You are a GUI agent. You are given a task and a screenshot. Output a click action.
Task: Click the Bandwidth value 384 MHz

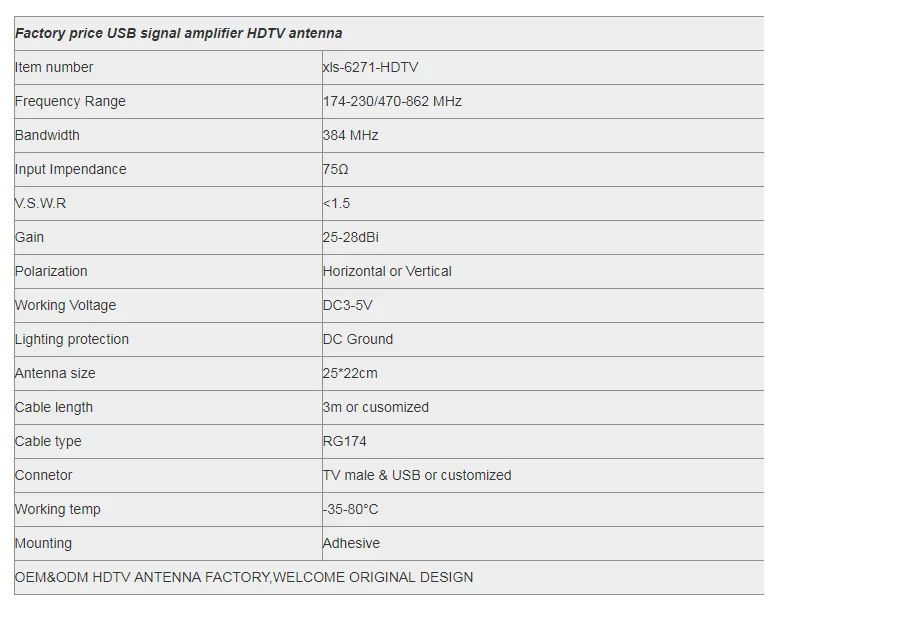click(x=350, y=135)
